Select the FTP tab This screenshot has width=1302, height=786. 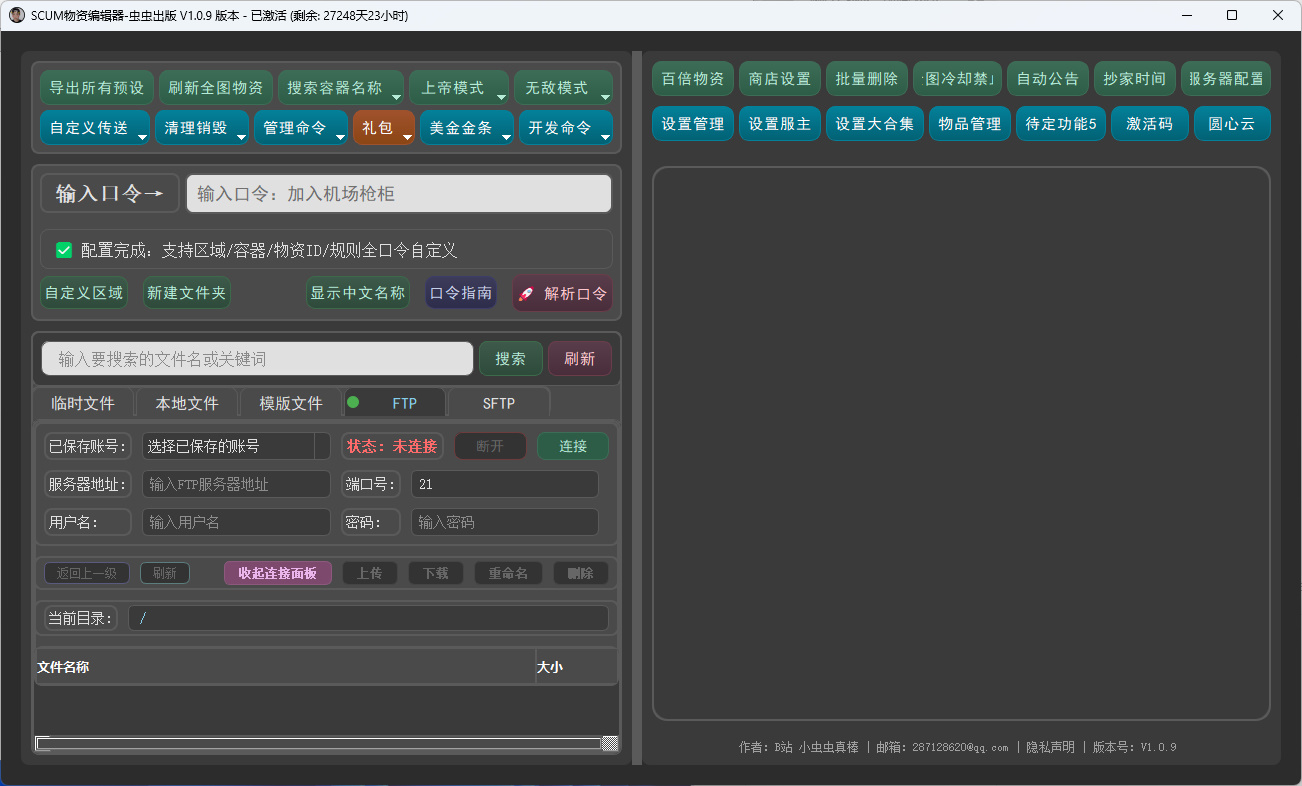[x=395, y=403]
